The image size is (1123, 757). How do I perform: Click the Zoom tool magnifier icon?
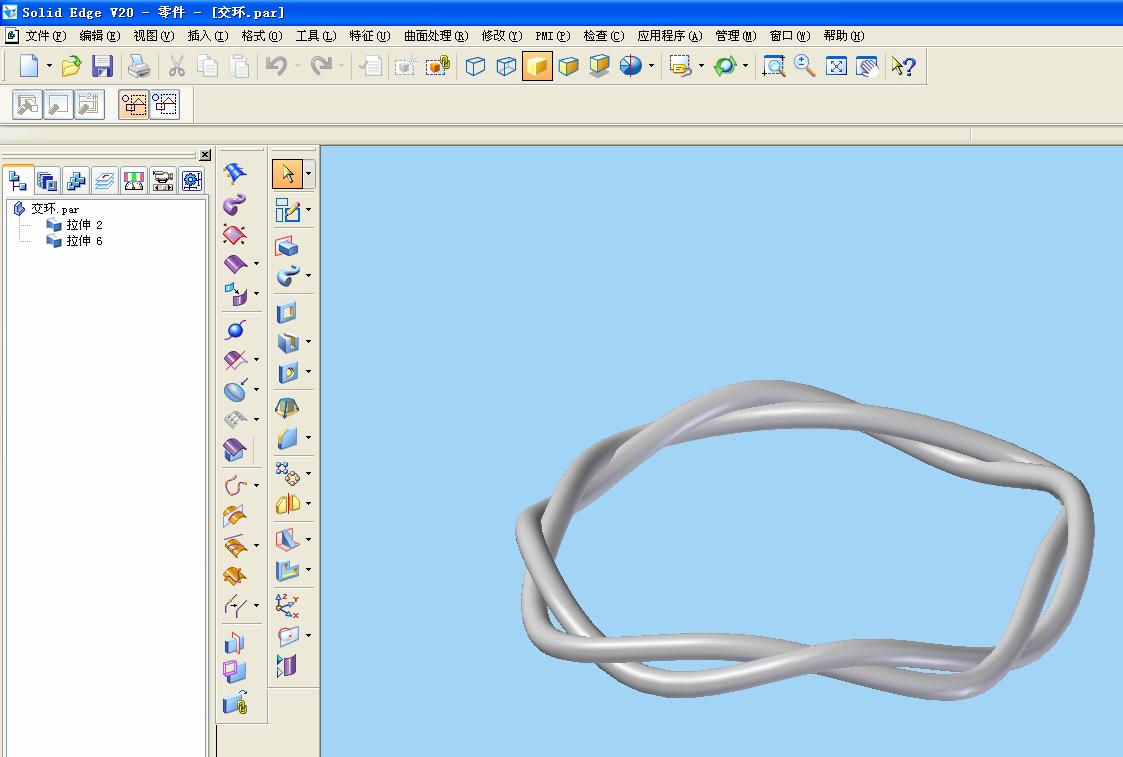click(804, 66)
